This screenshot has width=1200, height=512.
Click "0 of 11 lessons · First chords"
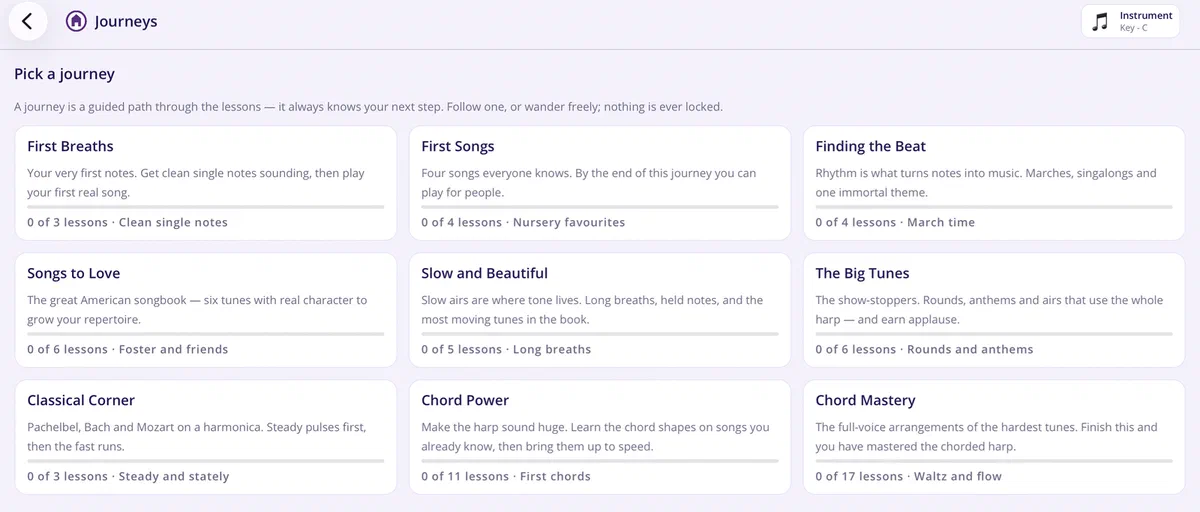tap(506, 476)
